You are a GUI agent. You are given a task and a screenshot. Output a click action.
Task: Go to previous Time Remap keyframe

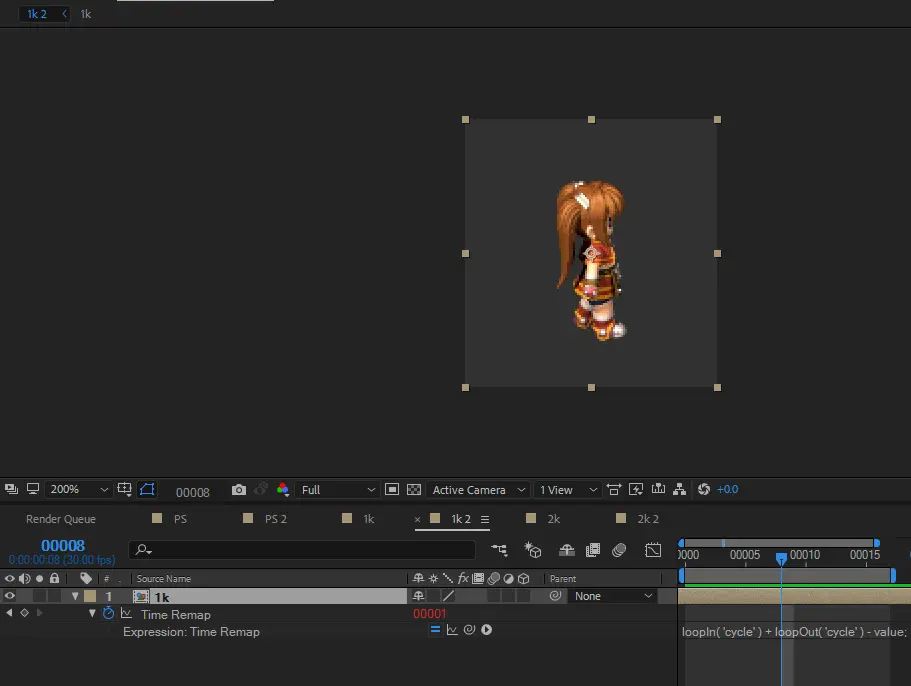click(x=9, y=613)
